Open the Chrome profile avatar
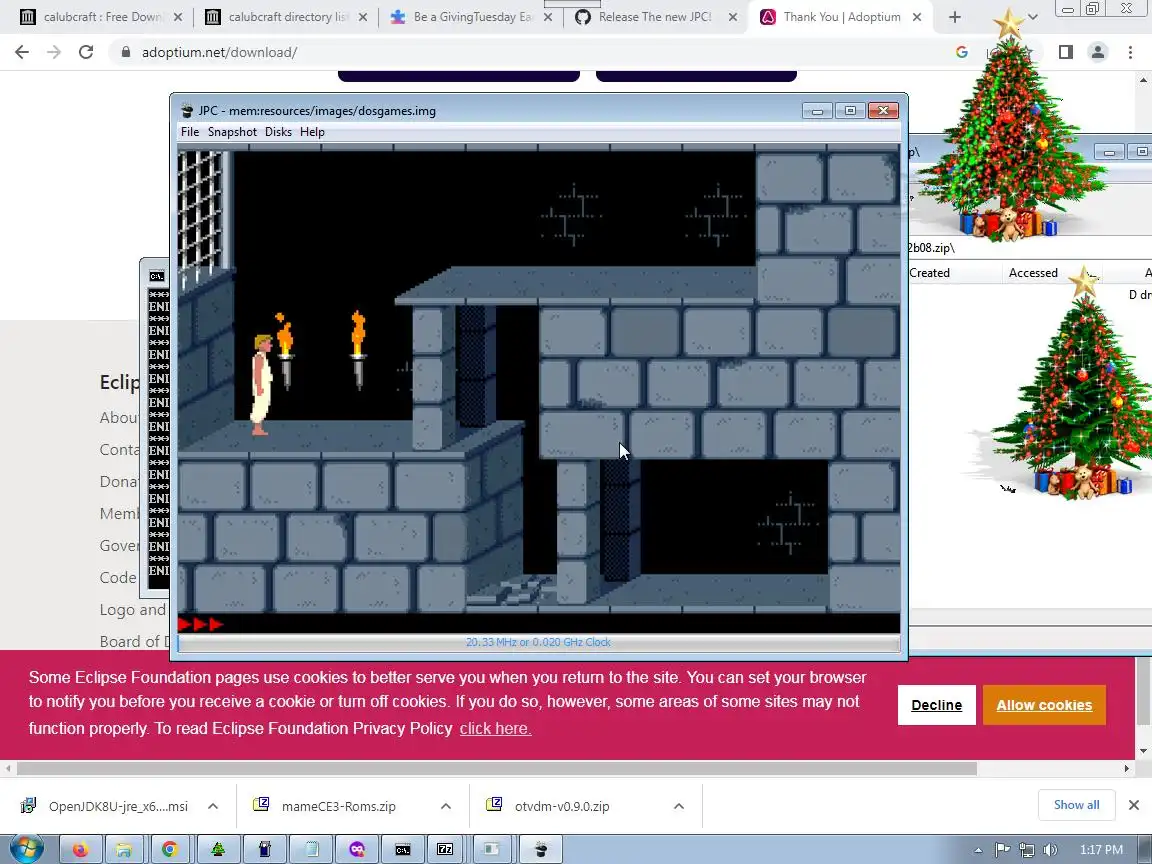This screenshot has width=1152, height=864. coord(1098,52)
